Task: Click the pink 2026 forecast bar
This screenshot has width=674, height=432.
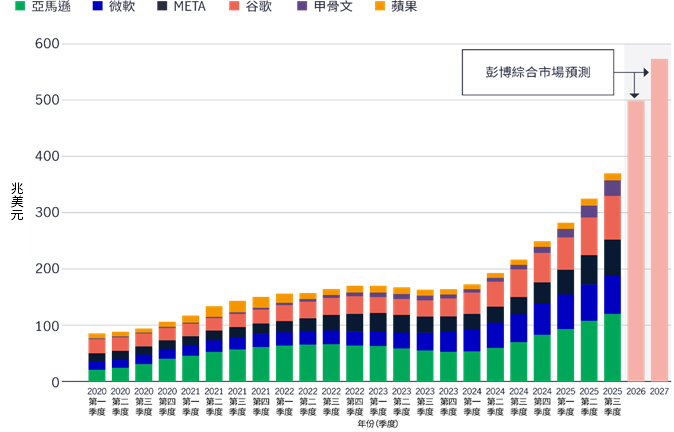Action: click(x=636, y=240)
